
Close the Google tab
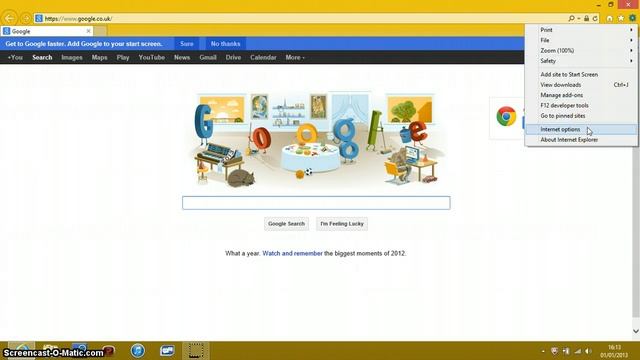[89, 31]
